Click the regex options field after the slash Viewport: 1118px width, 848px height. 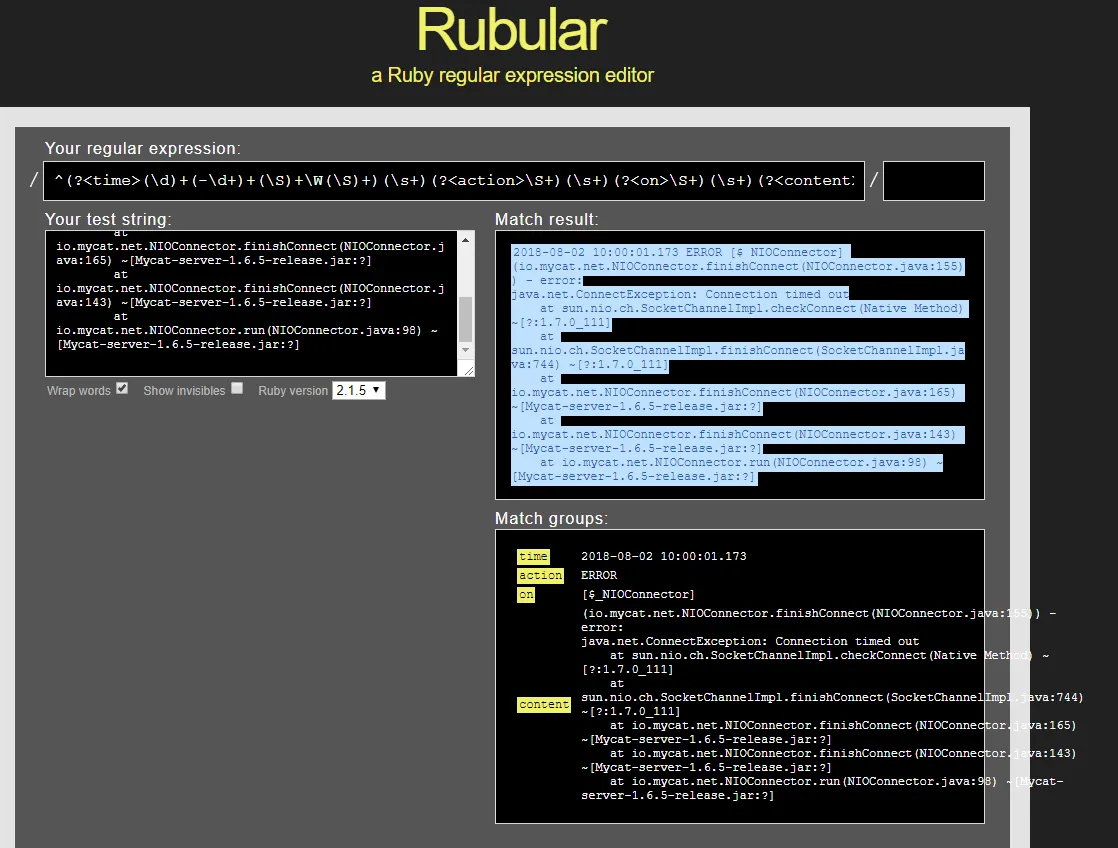pos(933,181)
